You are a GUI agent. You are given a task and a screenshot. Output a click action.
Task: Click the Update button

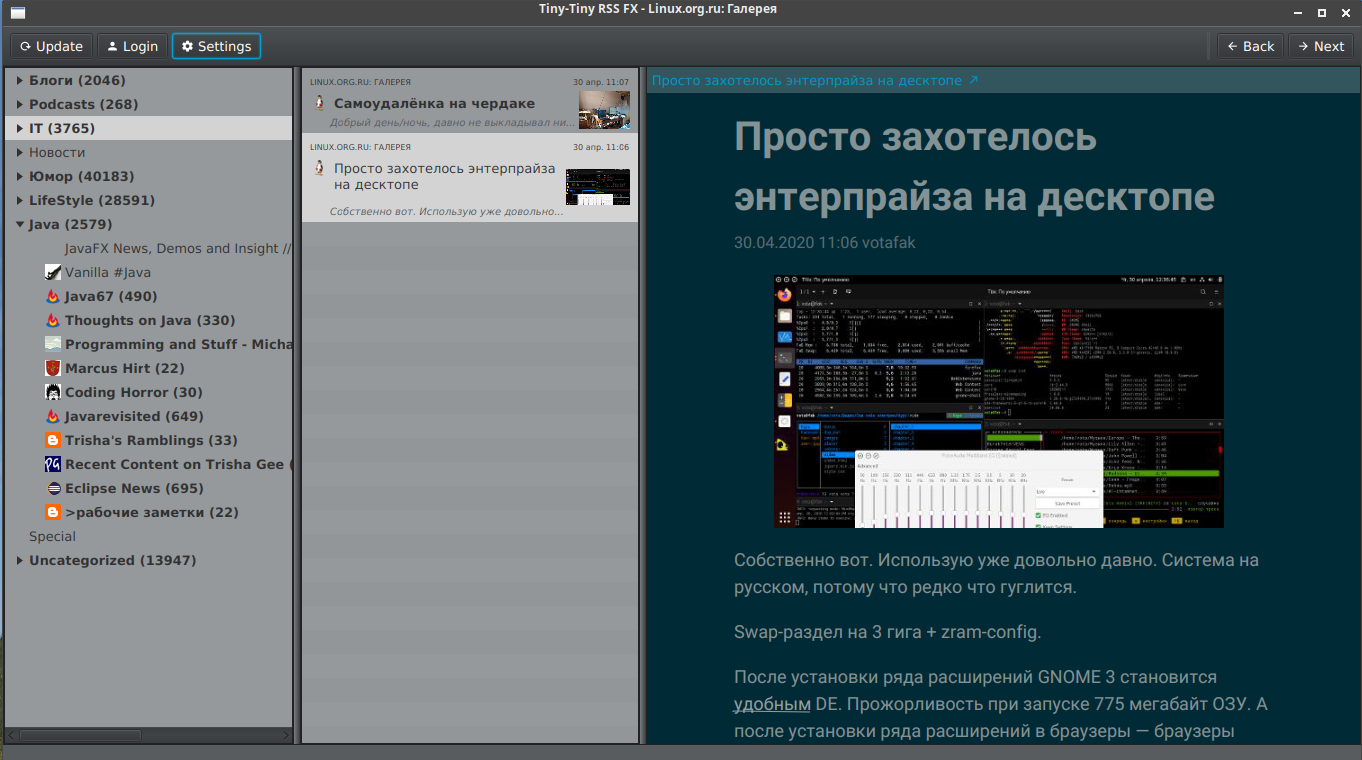pyautogui.click(x=51, y=46)
